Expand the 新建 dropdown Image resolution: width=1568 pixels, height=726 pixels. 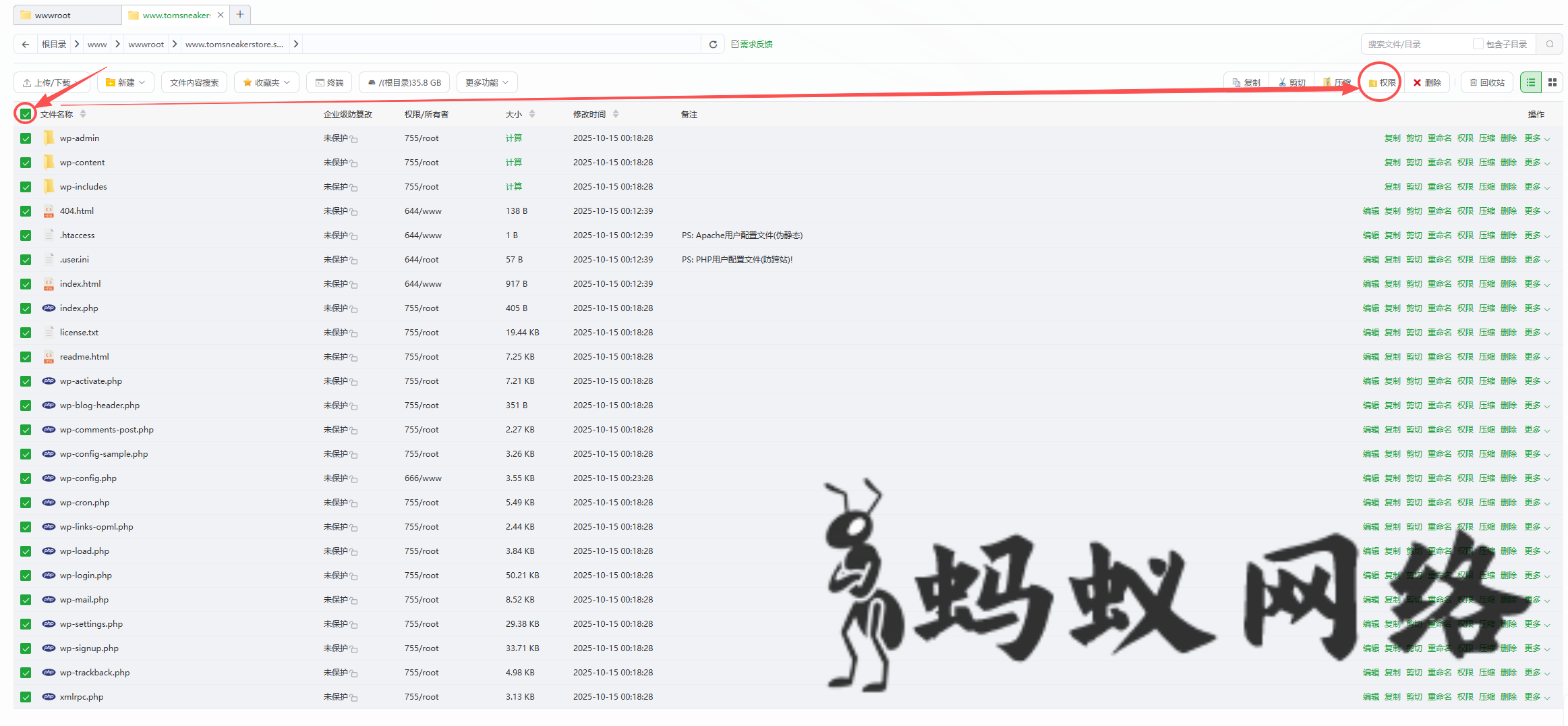(125, 82)
